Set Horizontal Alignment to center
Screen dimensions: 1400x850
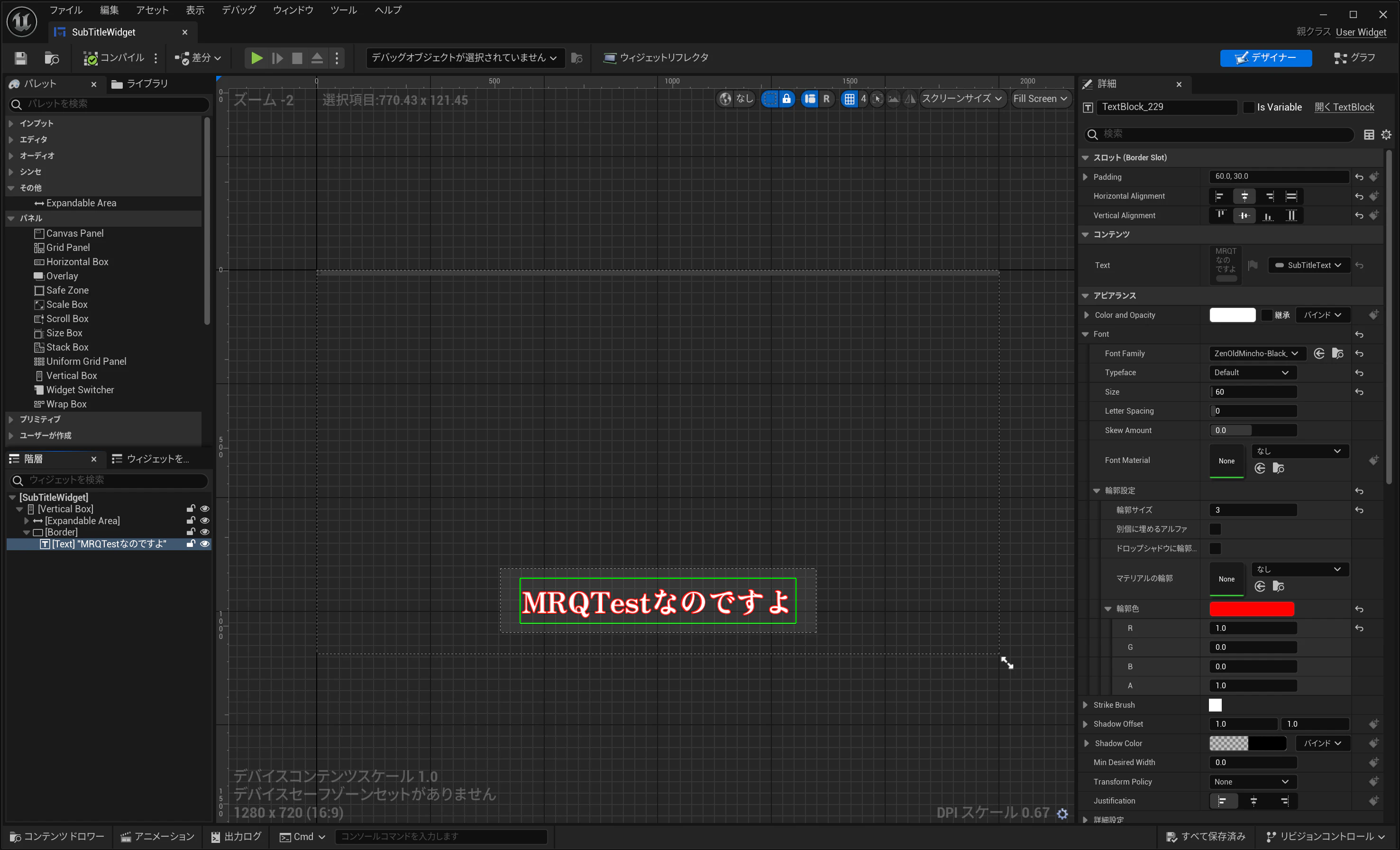coord(1244,197)
